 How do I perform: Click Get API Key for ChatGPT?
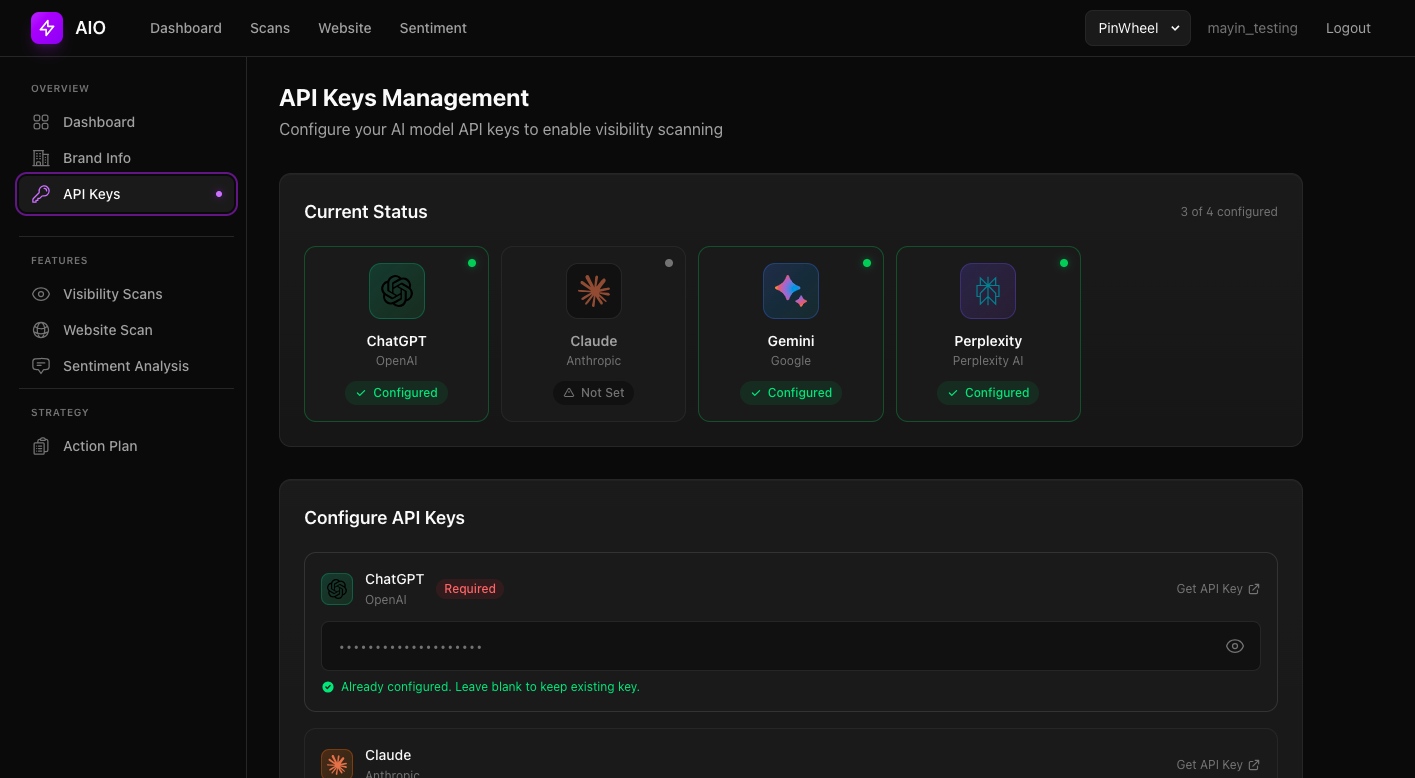point(1217,588)
